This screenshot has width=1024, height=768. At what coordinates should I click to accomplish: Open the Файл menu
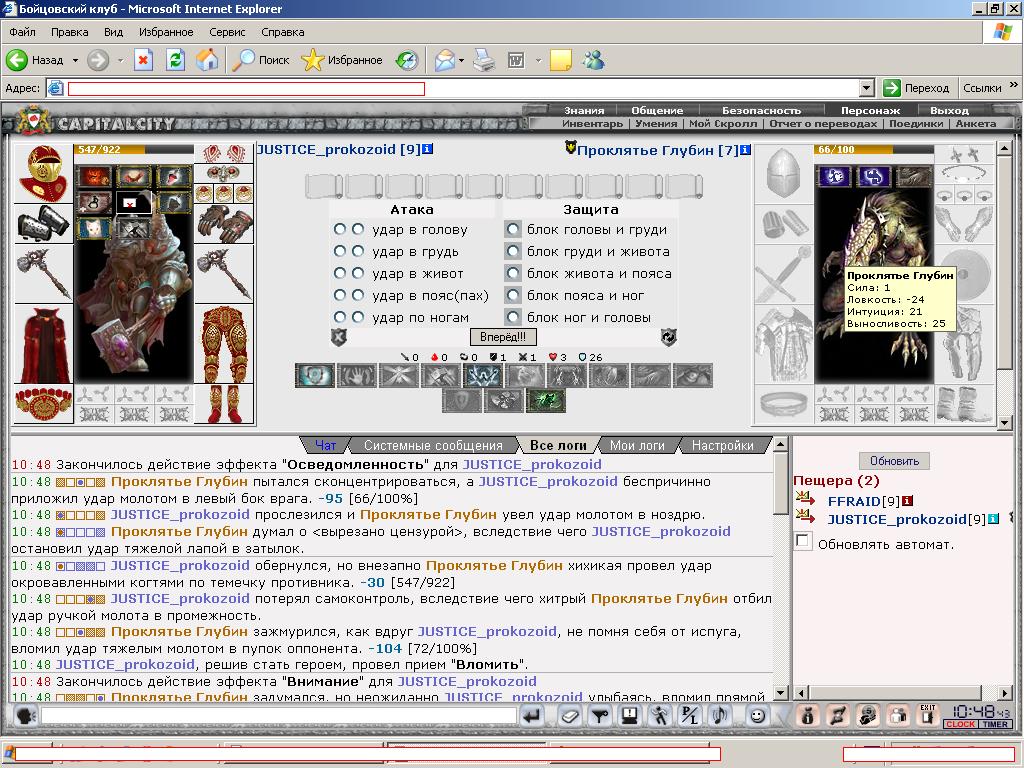[x=23, y=32]
